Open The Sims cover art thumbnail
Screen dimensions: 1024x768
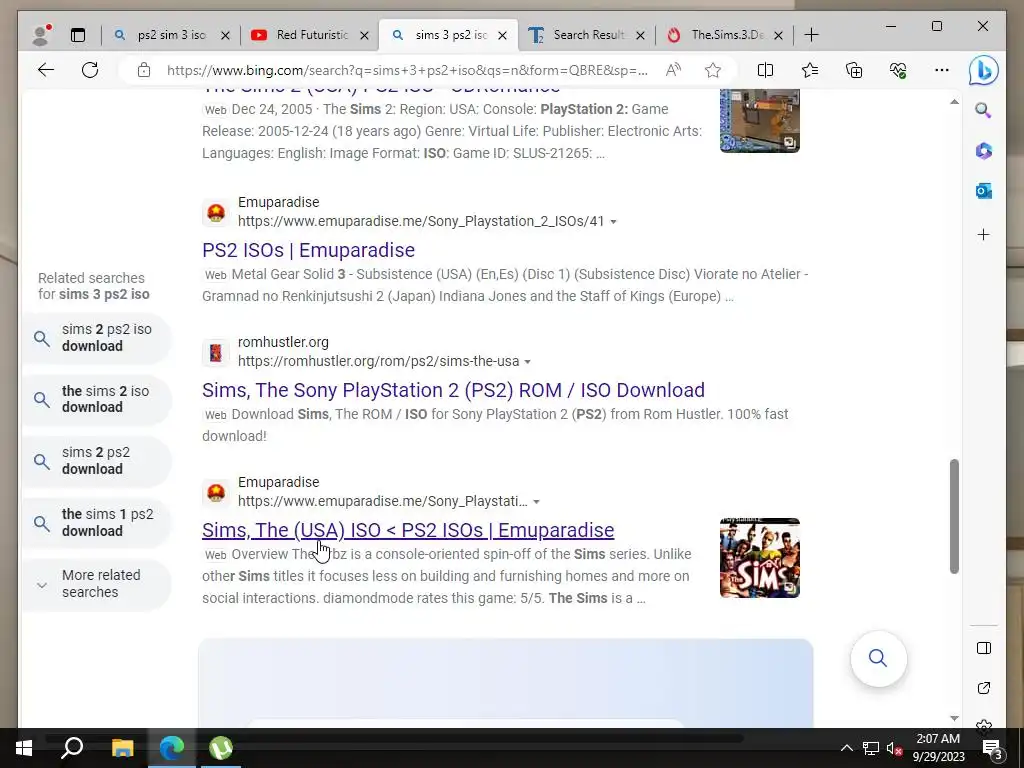[760, 558]
